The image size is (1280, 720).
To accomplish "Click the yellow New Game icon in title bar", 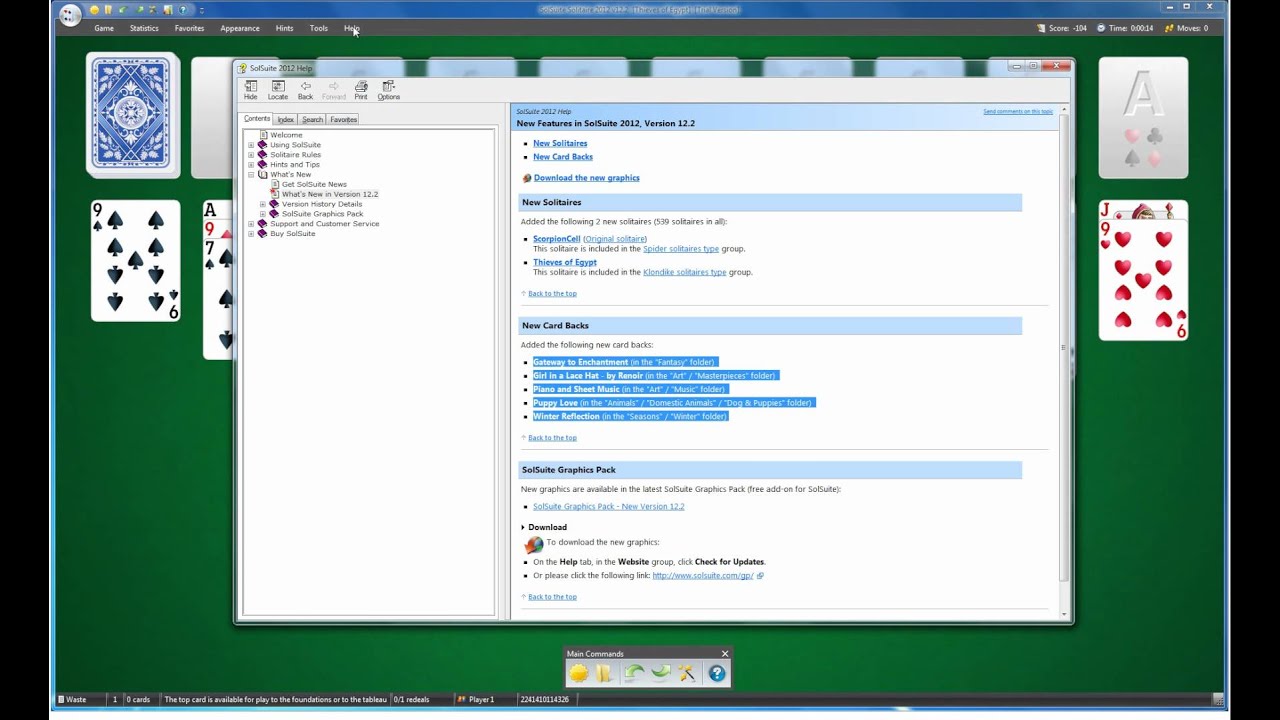I will (95, 10).
